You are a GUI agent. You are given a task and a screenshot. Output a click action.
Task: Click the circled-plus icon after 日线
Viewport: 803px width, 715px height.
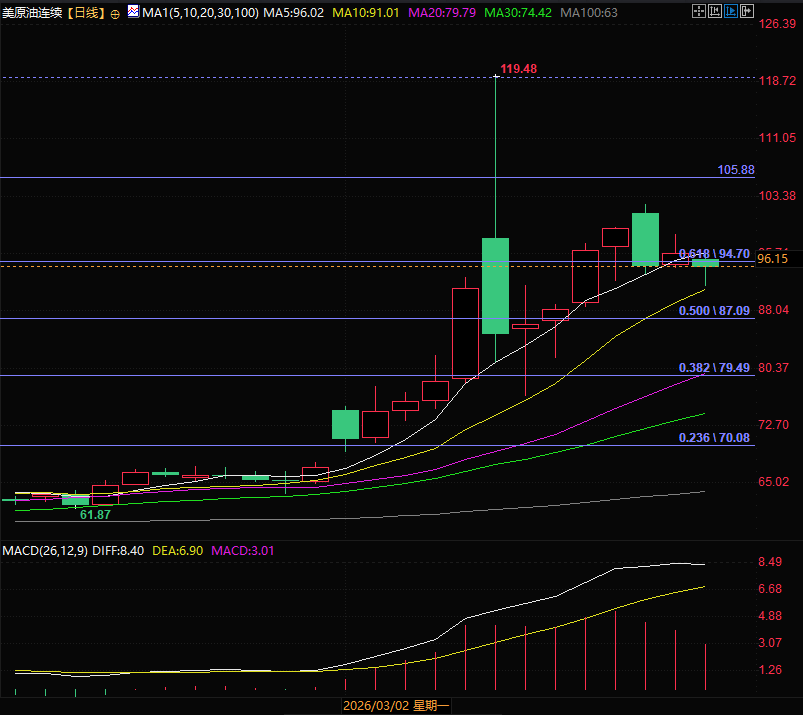click(x=115, y=14)
